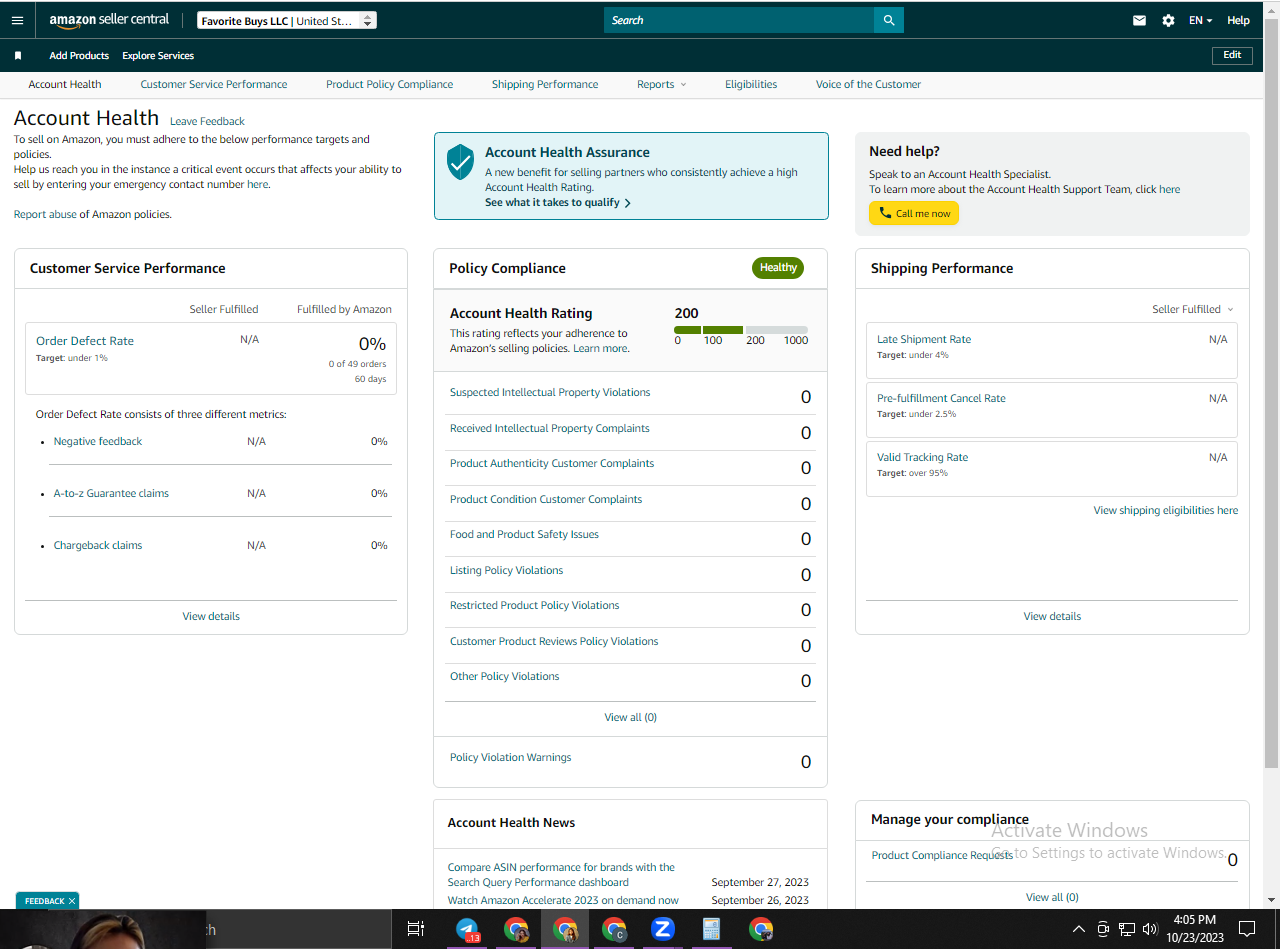1280x949 pixels.
Task: Close the FEEDBACK tab with its X
Action: 72,901
